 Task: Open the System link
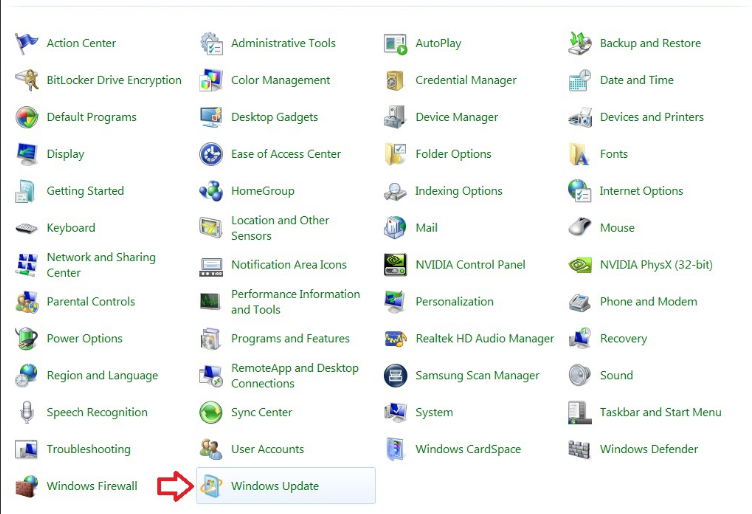point(434,412)
